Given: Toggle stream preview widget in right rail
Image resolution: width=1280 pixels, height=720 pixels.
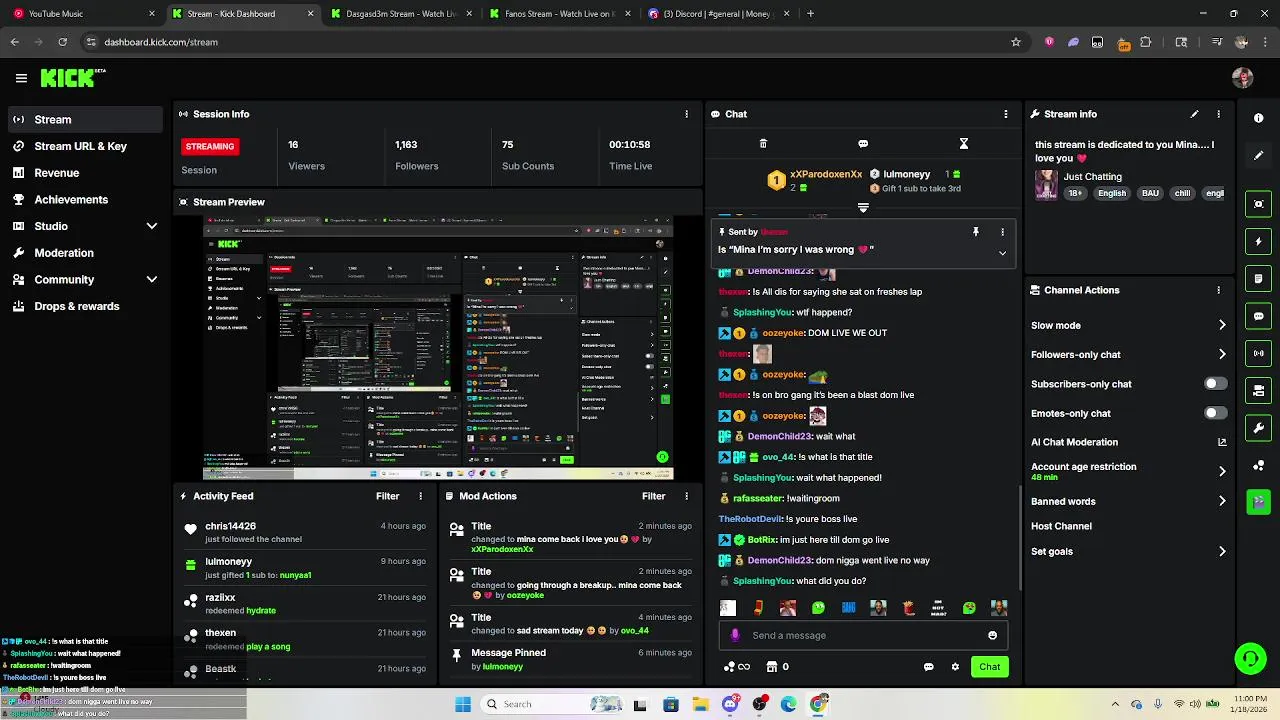Looking at the screenshot, I should (x=1258, y=204).
